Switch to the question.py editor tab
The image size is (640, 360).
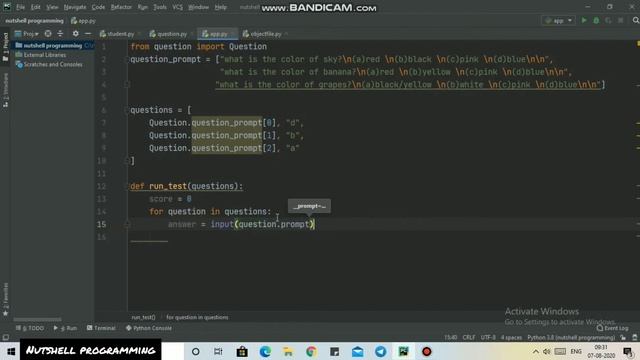click(171, 34)
